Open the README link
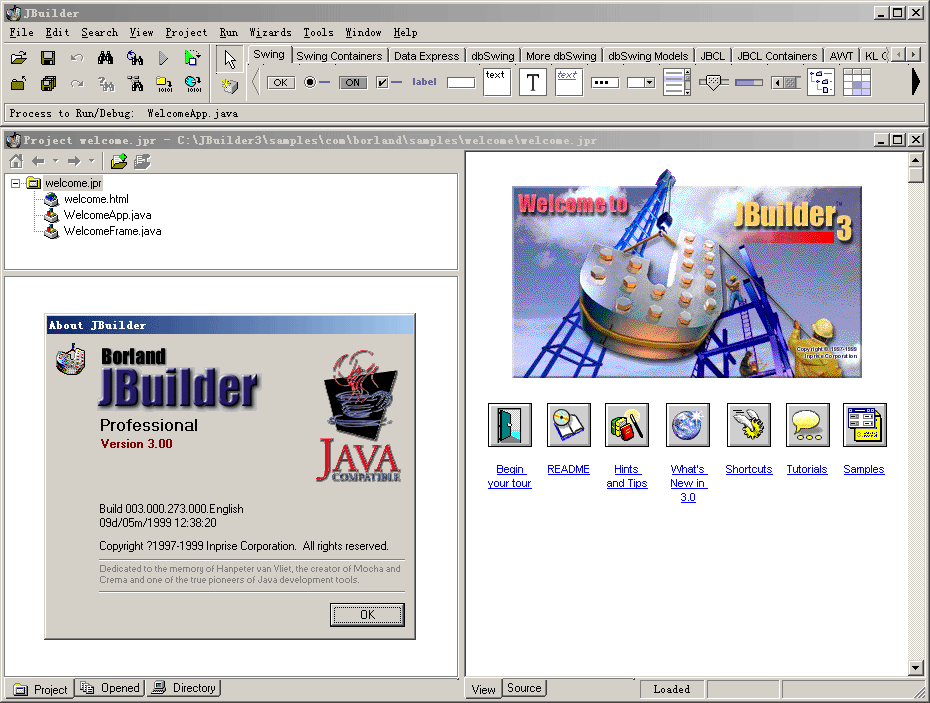Screen dimensions: 930x703 568,469
